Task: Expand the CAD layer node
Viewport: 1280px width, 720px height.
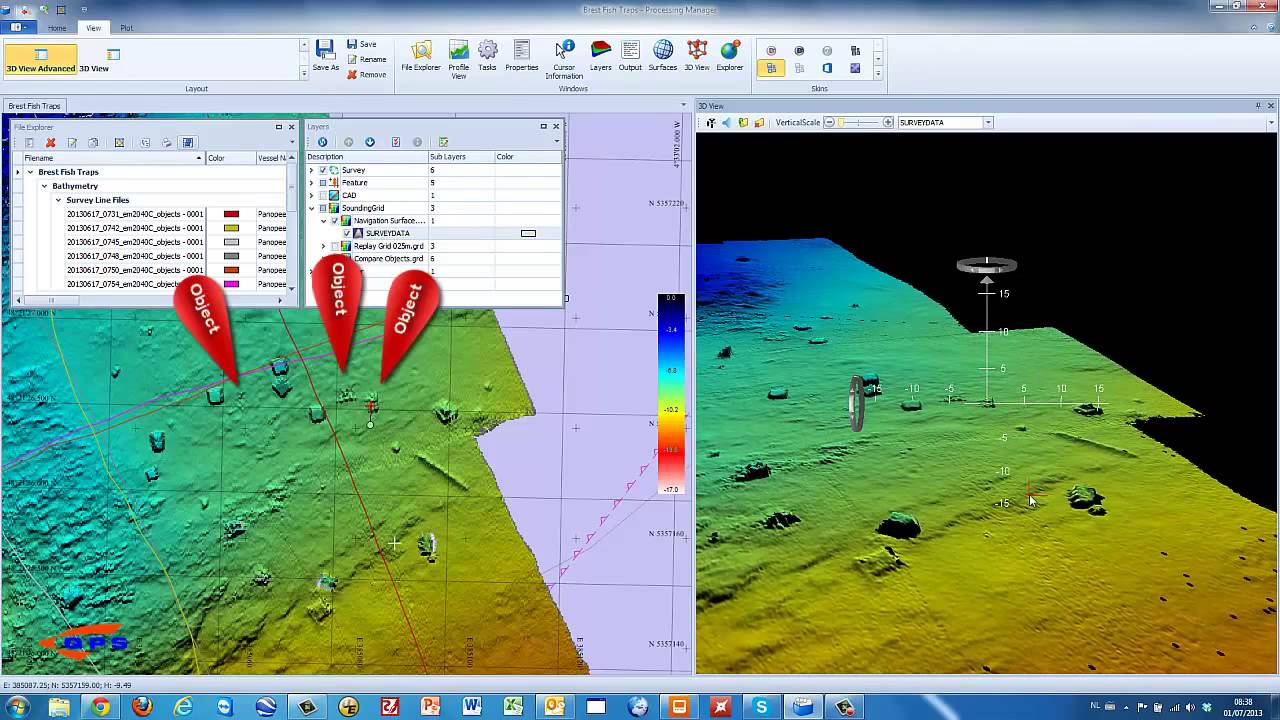Action: pos(311,195)
